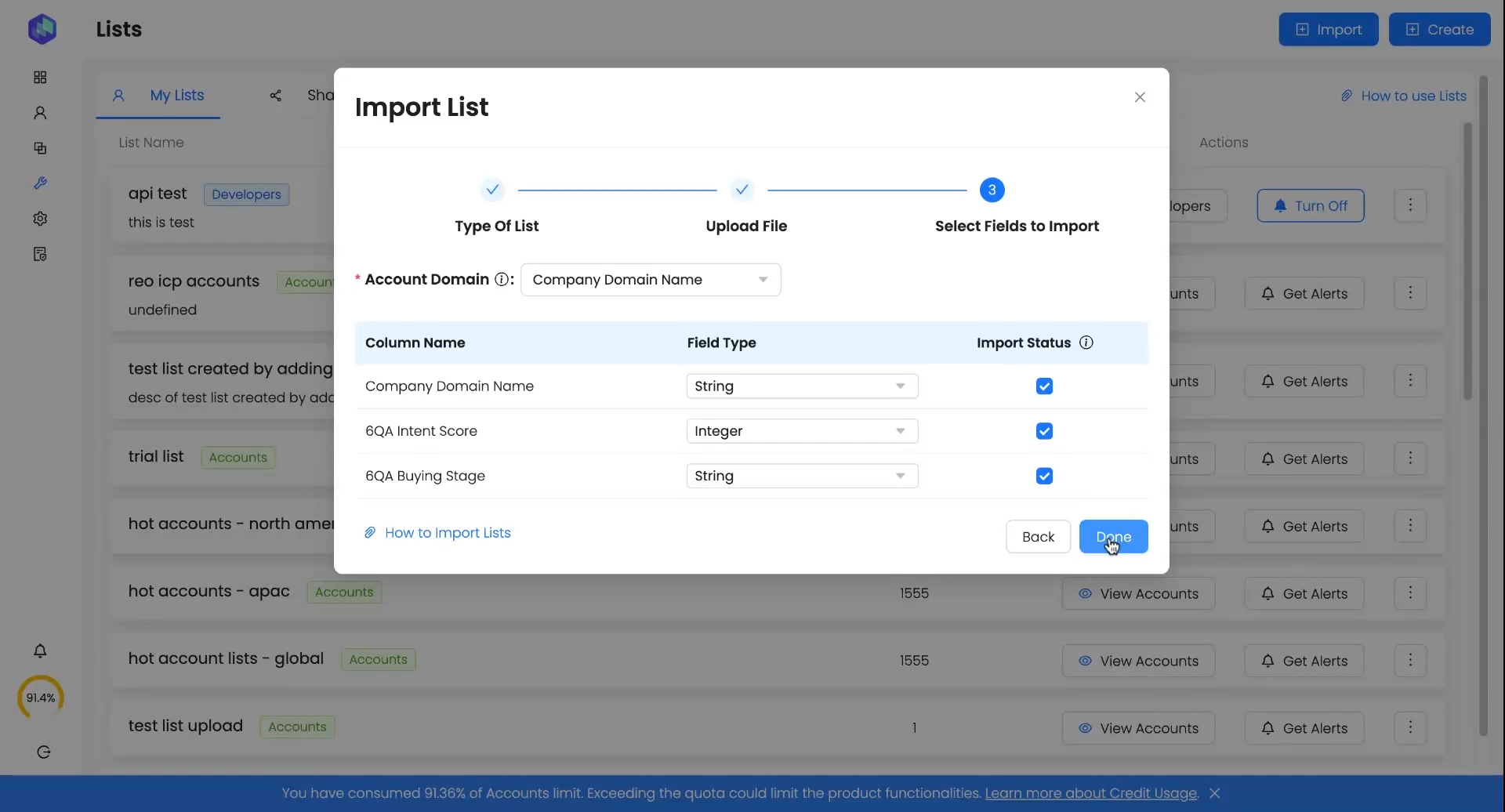This screenshot has height=812, width=1505.
Task: Open three-dot menu for test list upload
Action: point(1410,728)
